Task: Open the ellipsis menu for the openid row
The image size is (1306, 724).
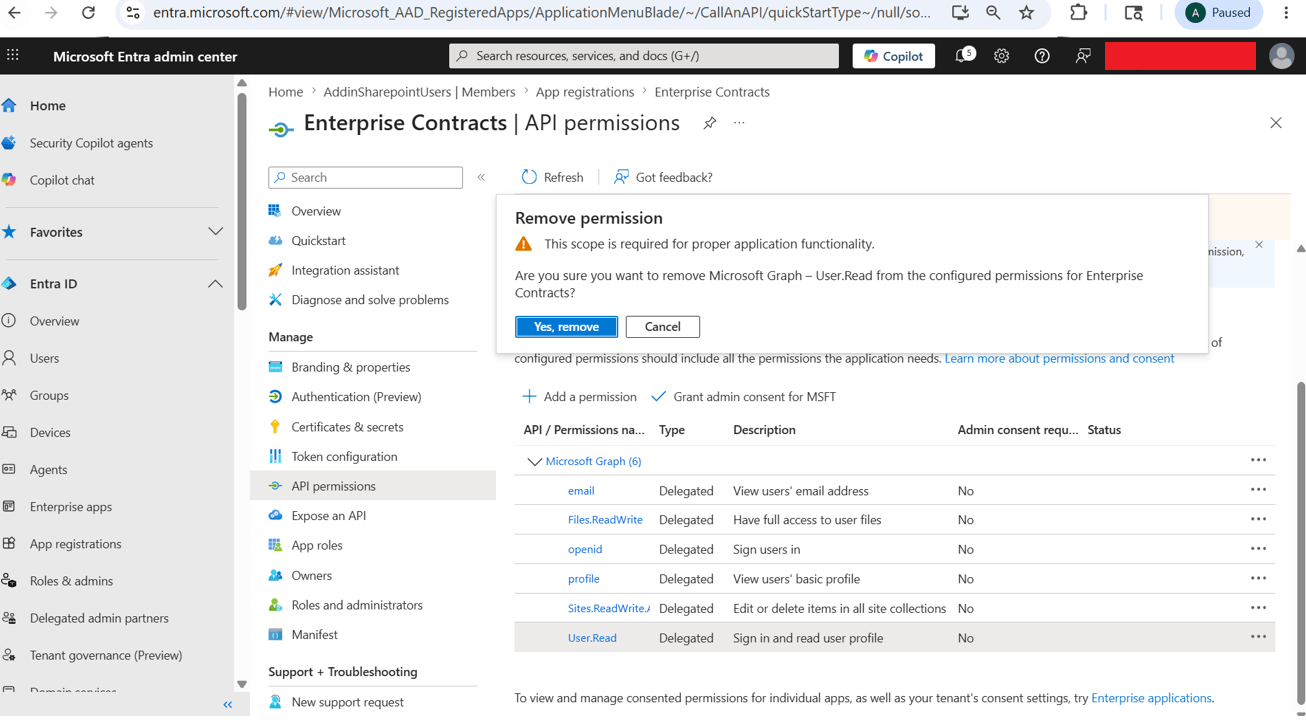Action: click(x=1258, y=548)
